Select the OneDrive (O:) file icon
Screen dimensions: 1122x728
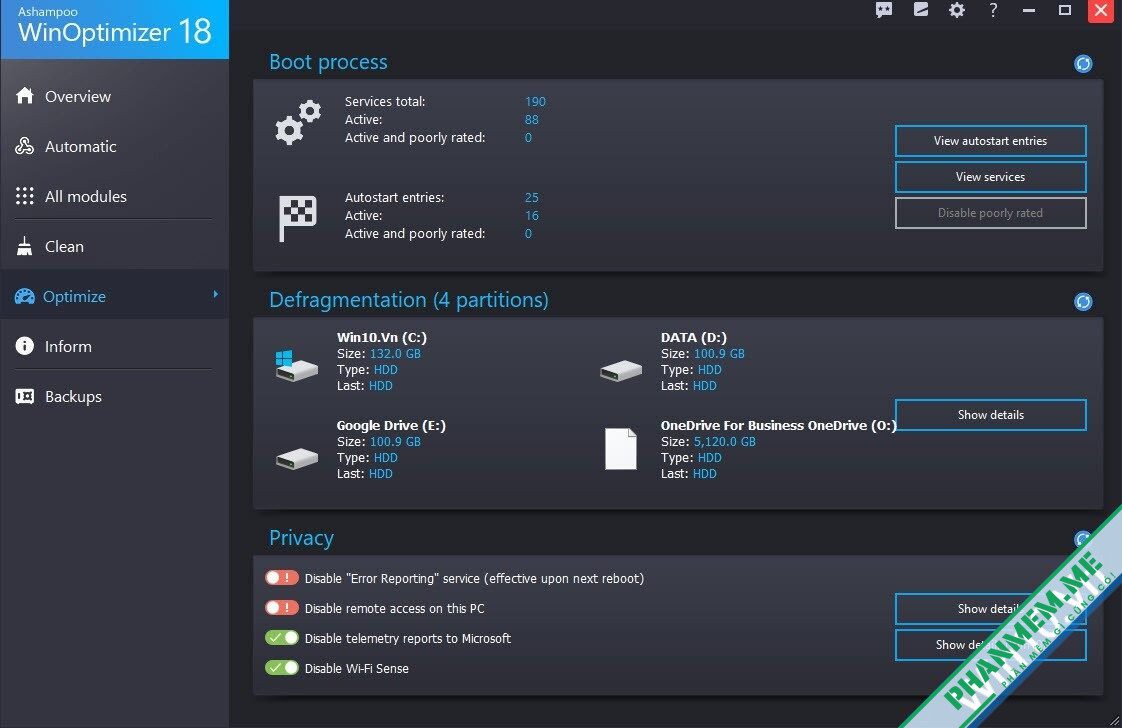click(620, 449)
